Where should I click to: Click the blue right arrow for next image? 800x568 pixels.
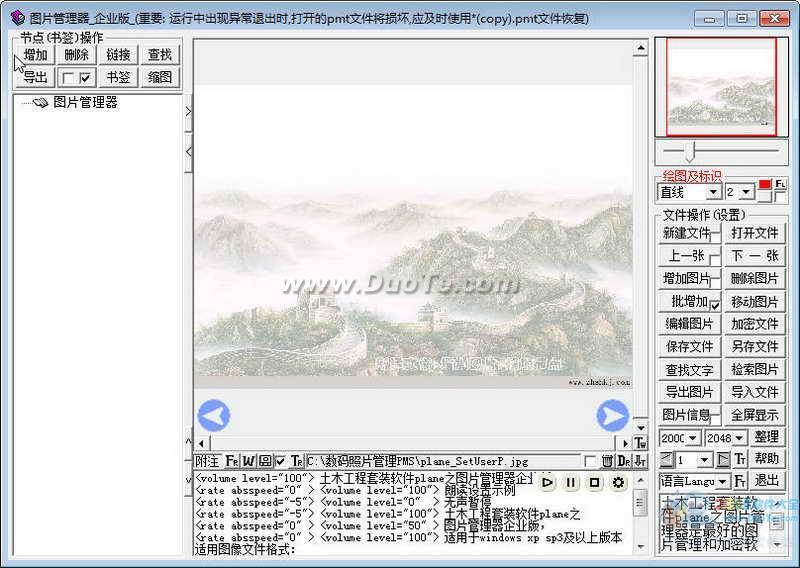pyautogui.click(x=612, y=415)
